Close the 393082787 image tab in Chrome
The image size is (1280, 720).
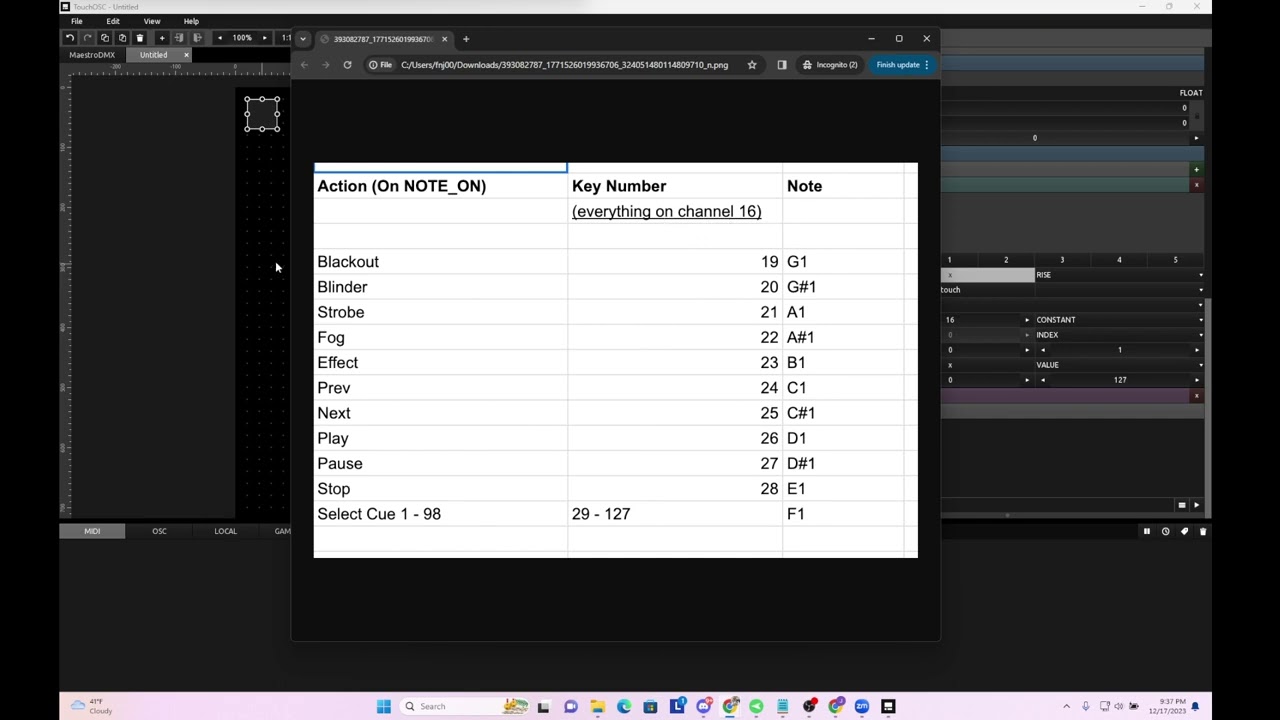[444, 39]
